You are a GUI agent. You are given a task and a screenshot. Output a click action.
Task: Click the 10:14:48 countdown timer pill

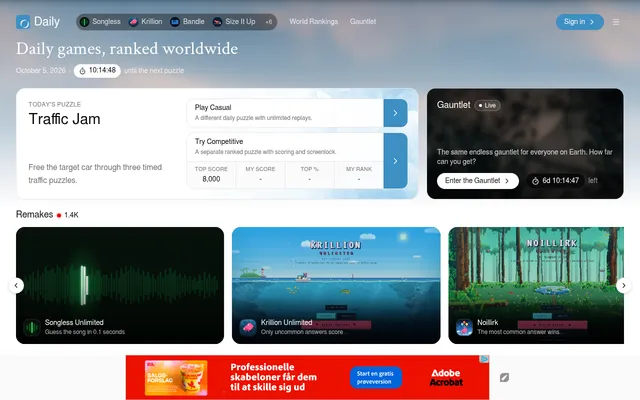pos(97,71)
